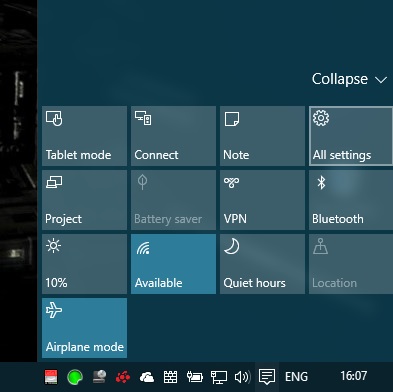Toggle Bluetooth tile on or off
Screen dimensions: 393x392
[351, 200]
